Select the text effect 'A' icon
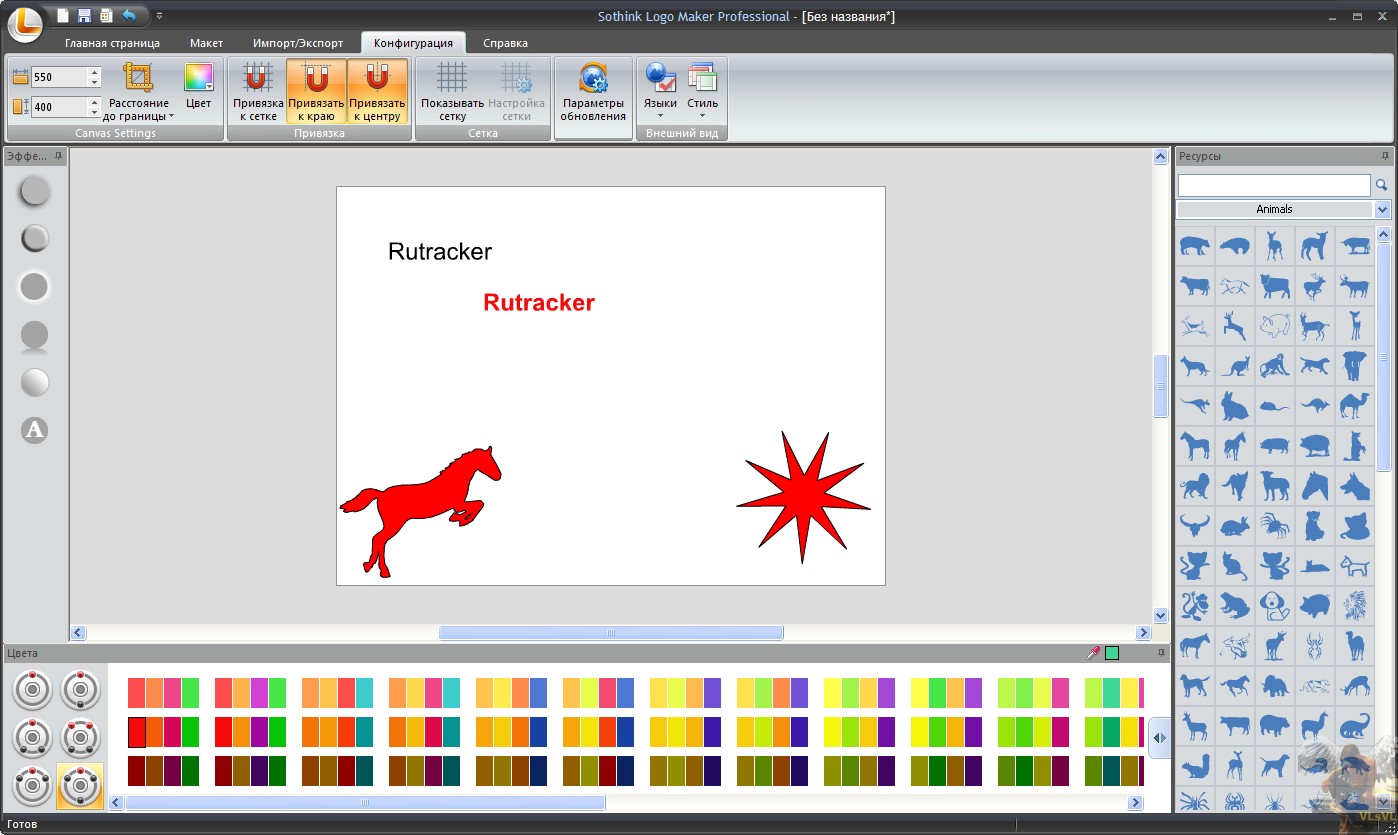 coord(35,430)
